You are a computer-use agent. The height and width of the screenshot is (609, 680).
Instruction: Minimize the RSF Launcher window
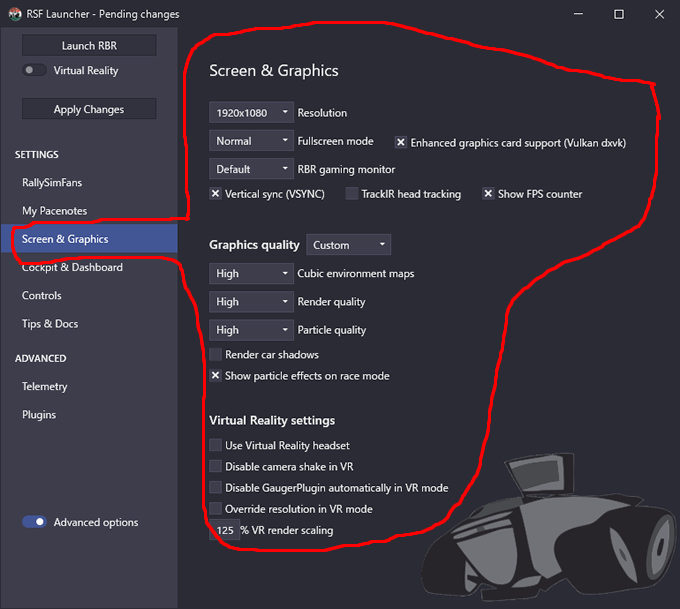click(578, 14)
